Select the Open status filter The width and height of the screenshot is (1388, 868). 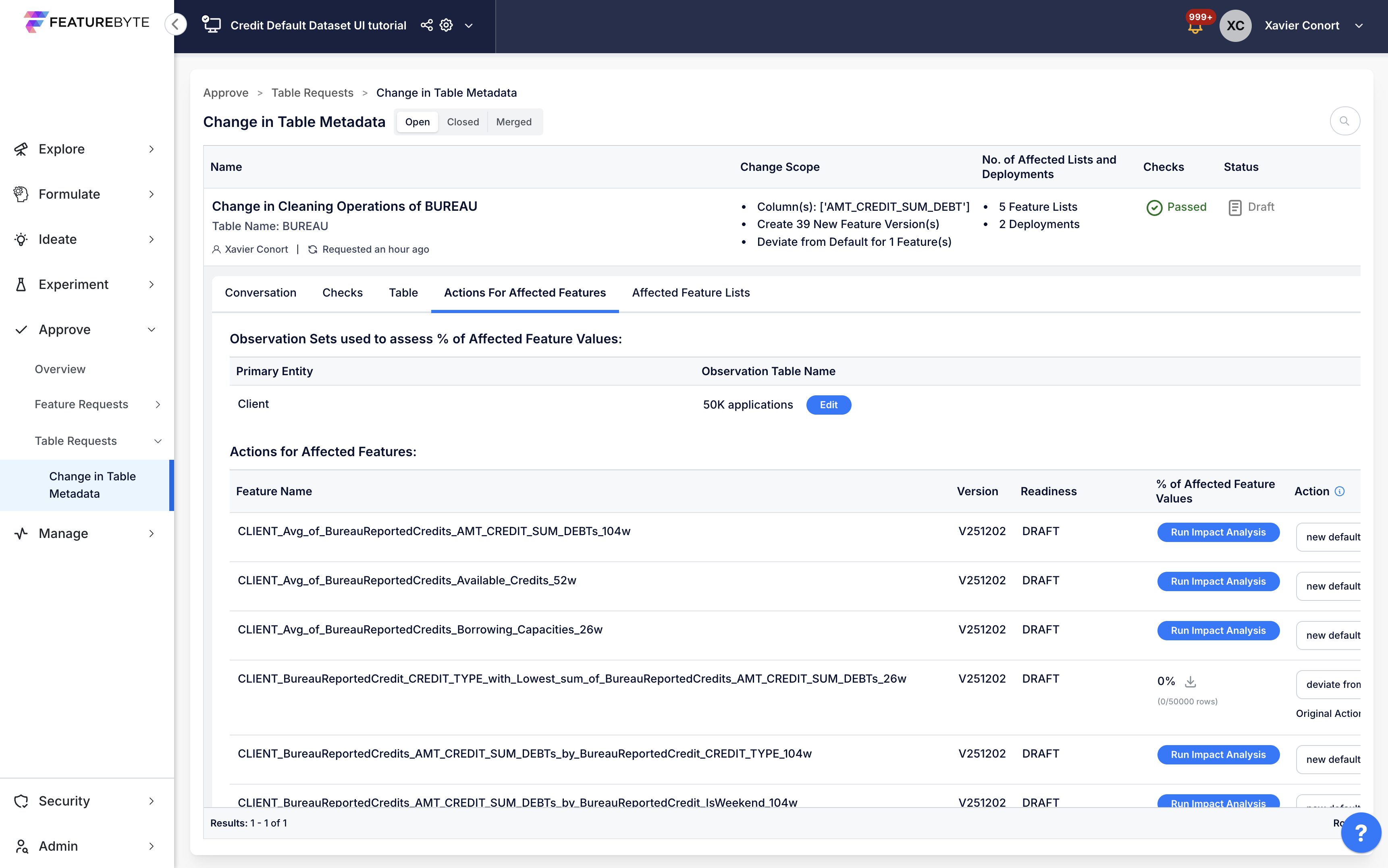coord(417,122)
